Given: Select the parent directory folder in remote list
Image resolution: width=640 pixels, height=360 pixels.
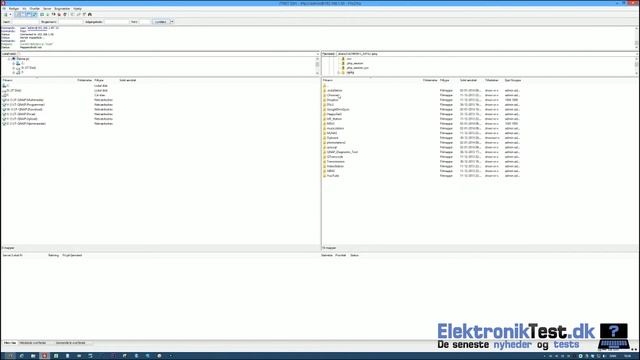Looking at the screenshot, I should (325, 86).
